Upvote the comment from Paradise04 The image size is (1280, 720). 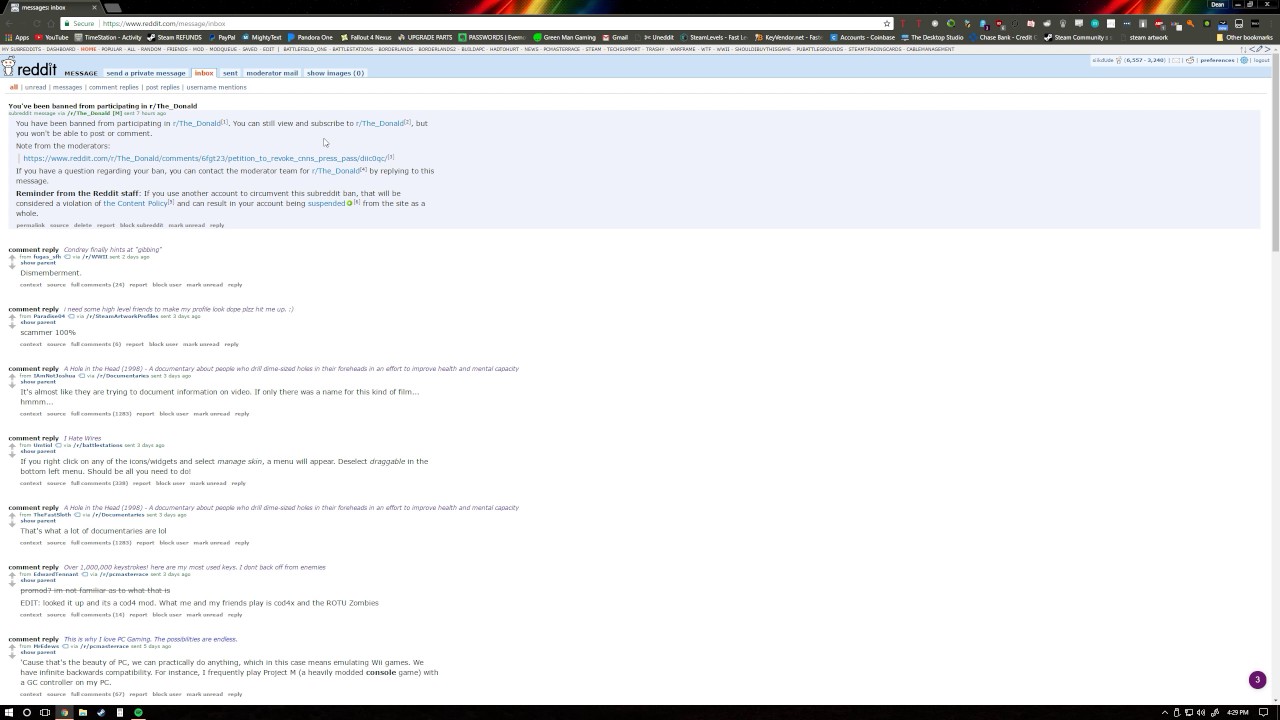[x=12, y=317]
